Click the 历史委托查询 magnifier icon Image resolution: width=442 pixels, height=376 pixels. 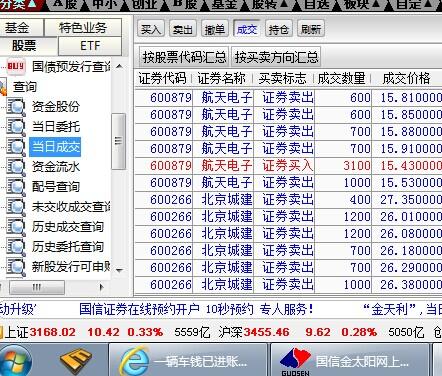[x=15, y=247]
